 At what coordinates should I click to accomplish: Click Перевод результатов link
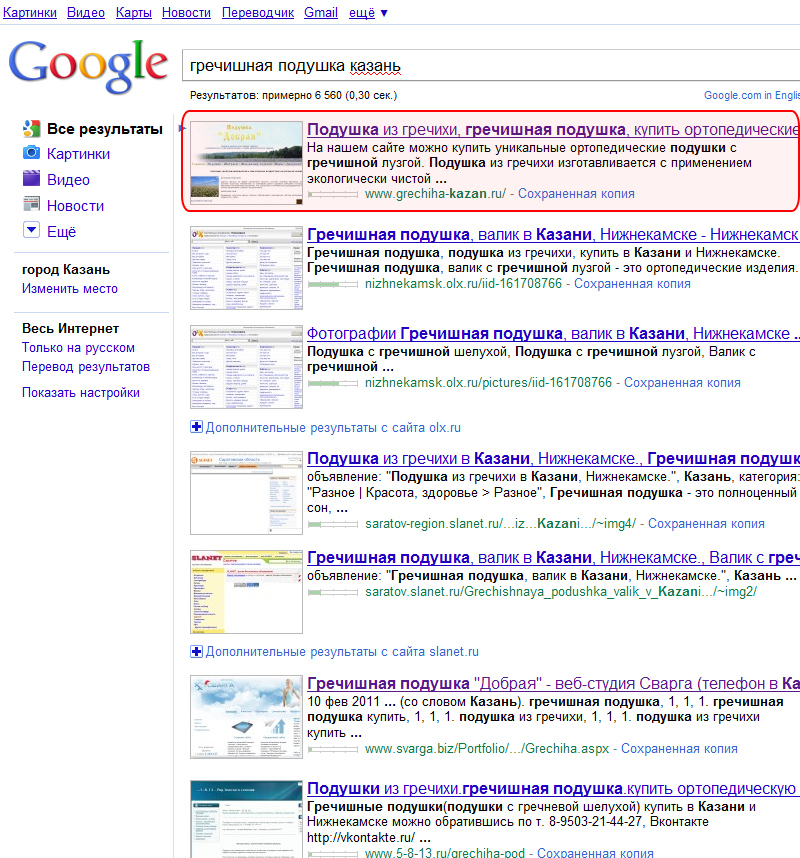coord(86,366)
